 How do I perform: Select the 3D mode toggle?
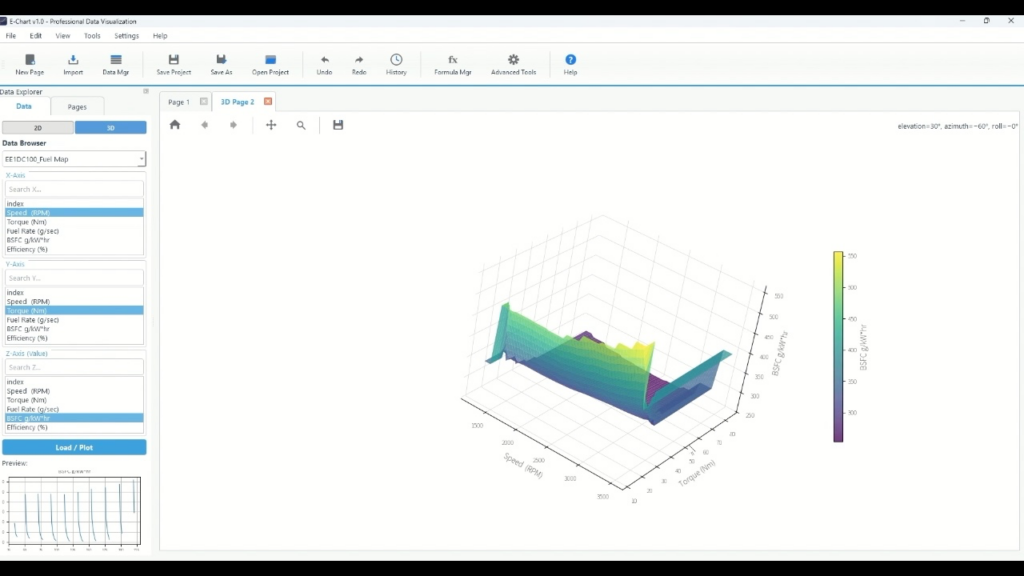click(x=111, y=128)
